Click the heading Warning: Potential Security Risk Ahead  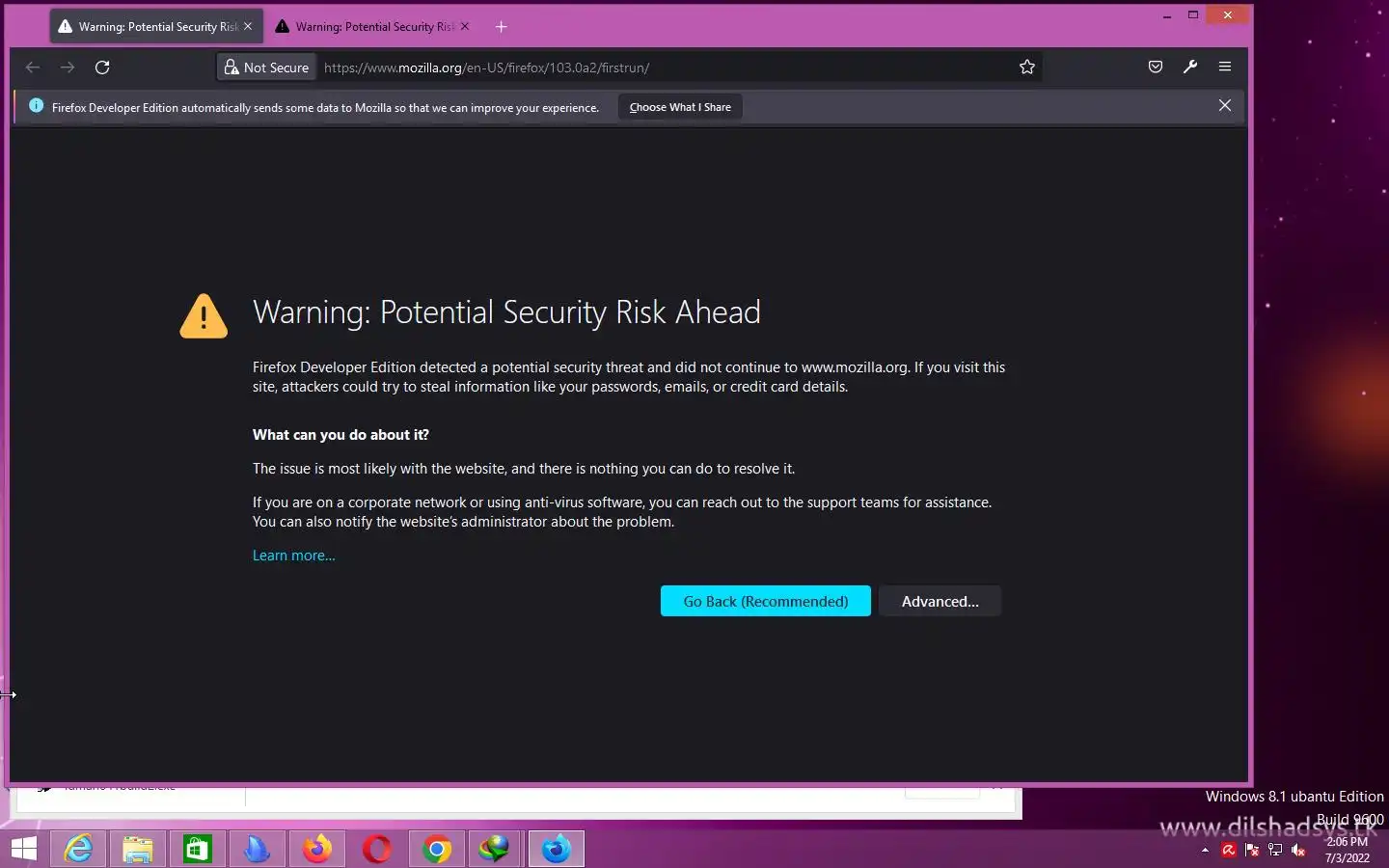tap(506, 312)
